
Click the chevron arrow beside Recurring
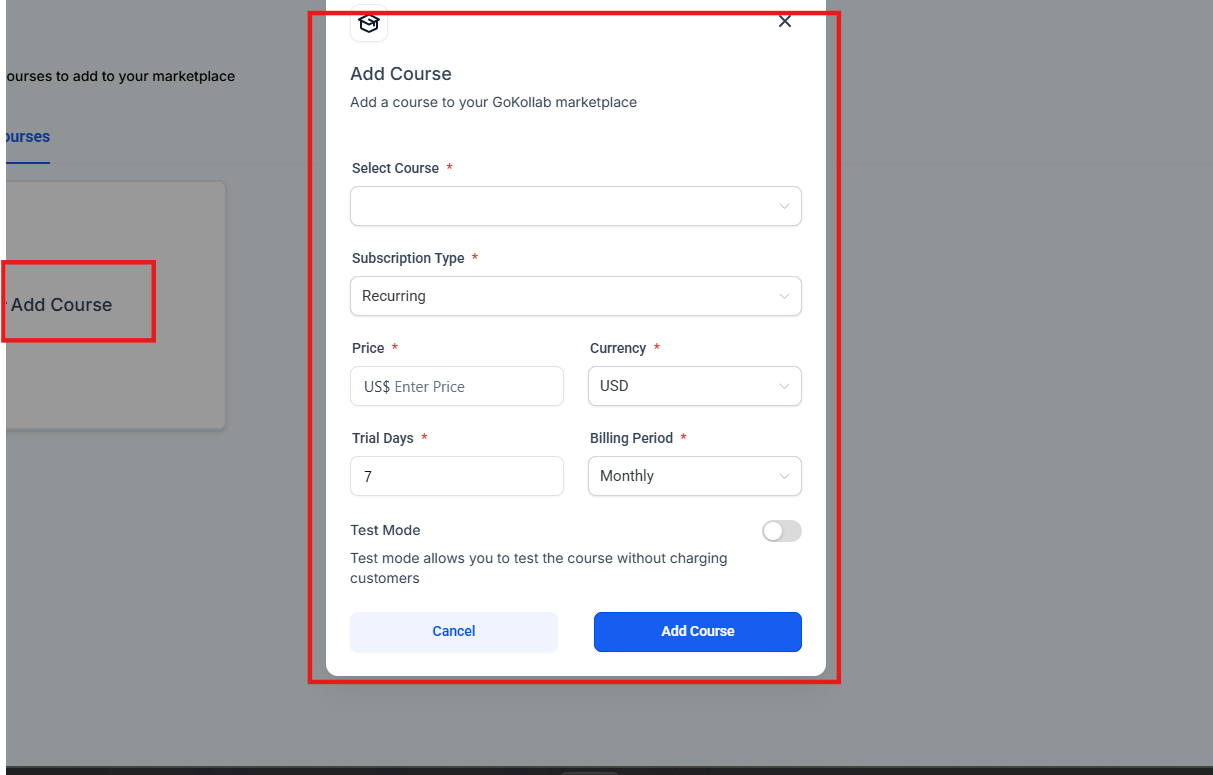point(784,296)
